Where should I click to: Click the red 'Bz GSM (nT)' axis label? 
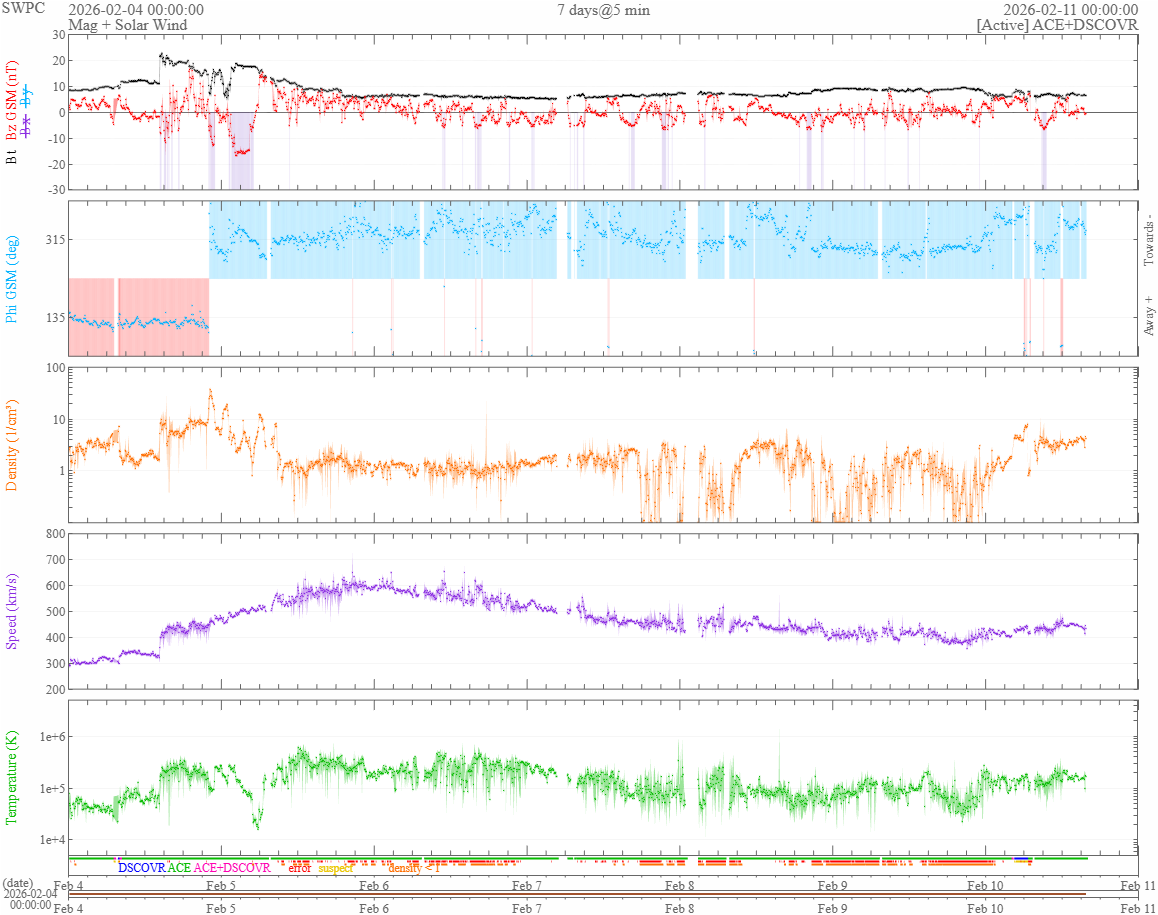point(11,100)
